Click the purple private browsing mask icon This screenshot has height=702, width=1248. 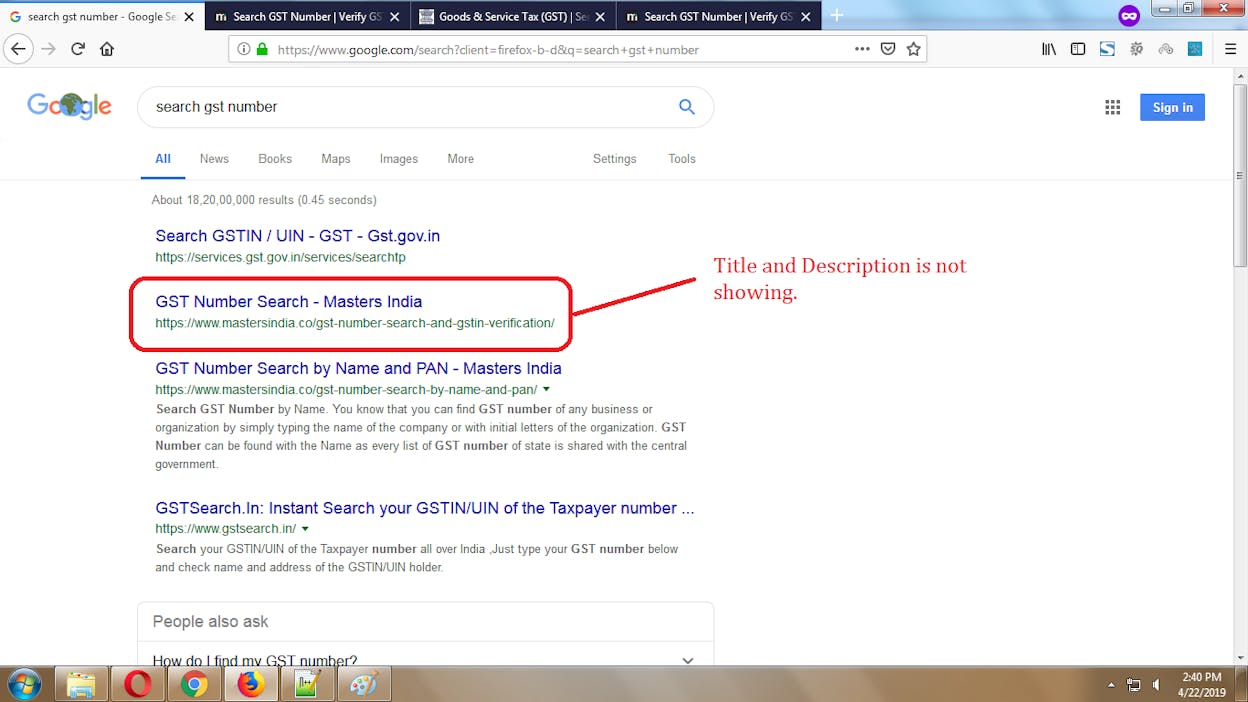[1129, 16]
